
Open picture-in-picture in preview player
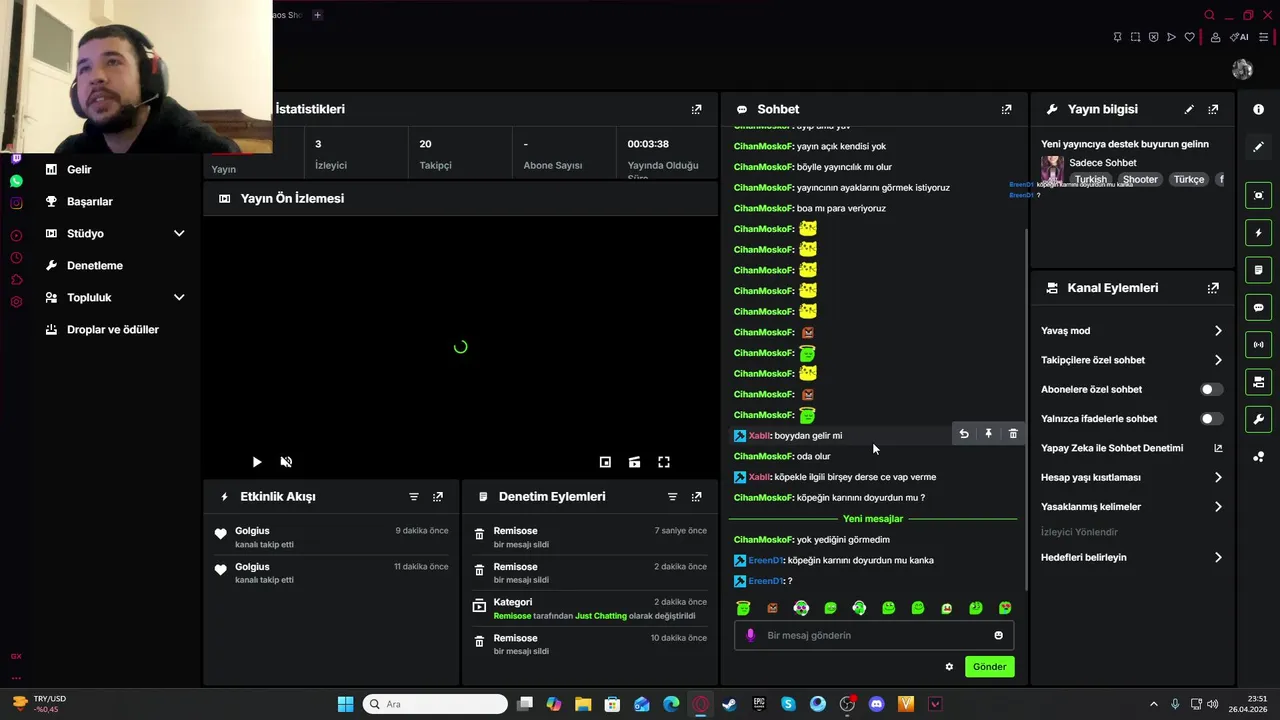(605, 462)
